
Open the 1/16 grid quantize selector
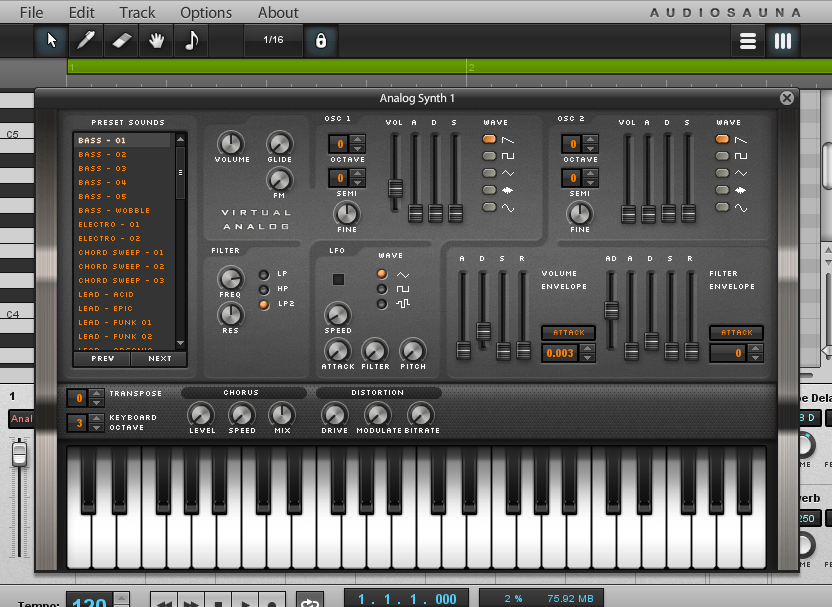pos(273,40)
